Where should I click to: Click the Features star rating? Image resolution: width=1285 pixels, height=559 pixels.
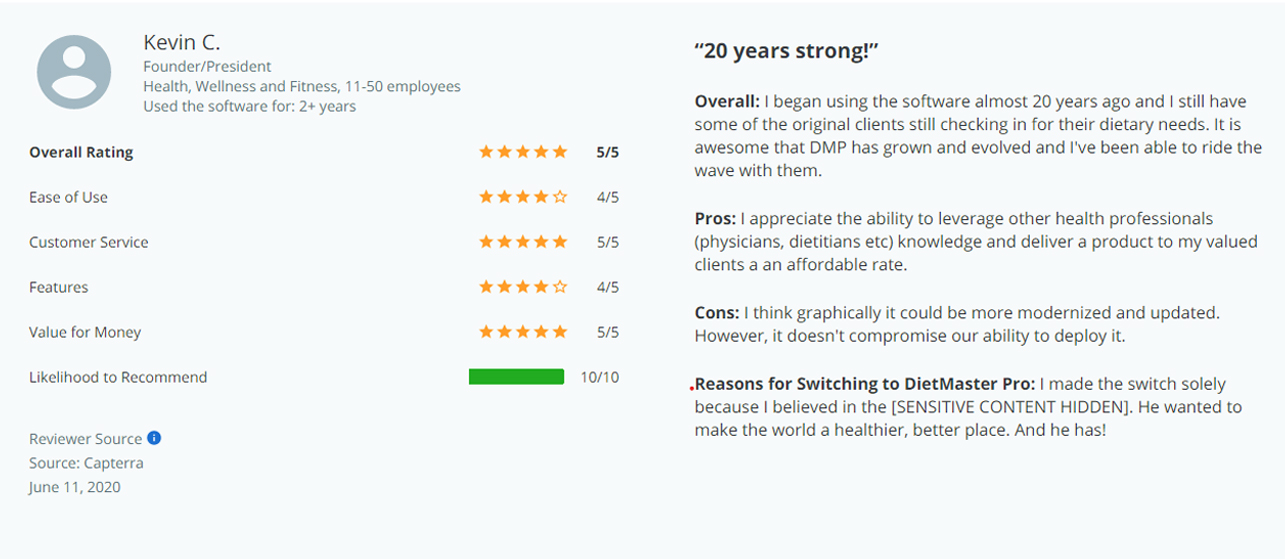tap(523, 287)
